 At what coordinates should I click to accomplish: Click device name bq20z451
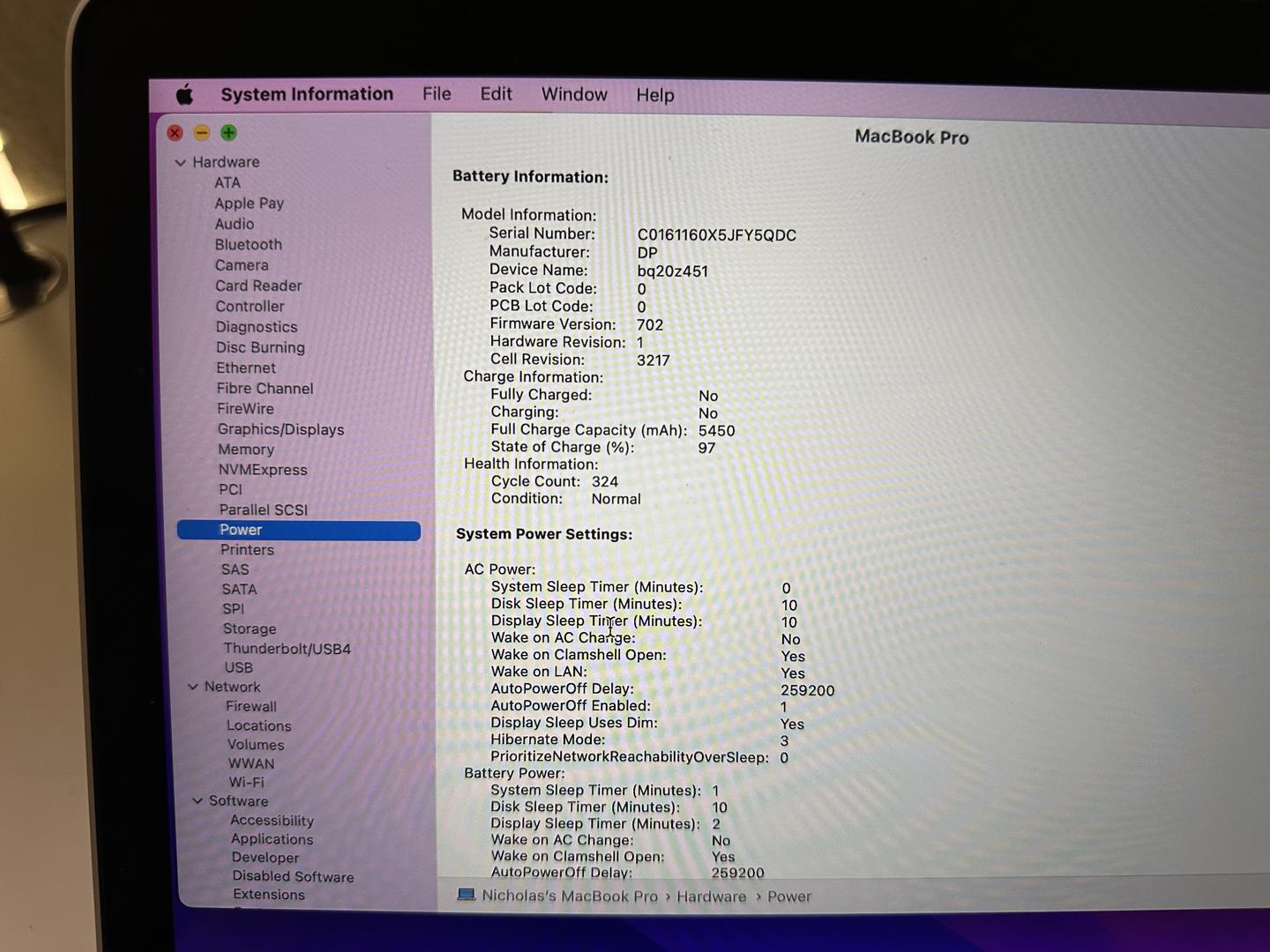pos(672,271)
